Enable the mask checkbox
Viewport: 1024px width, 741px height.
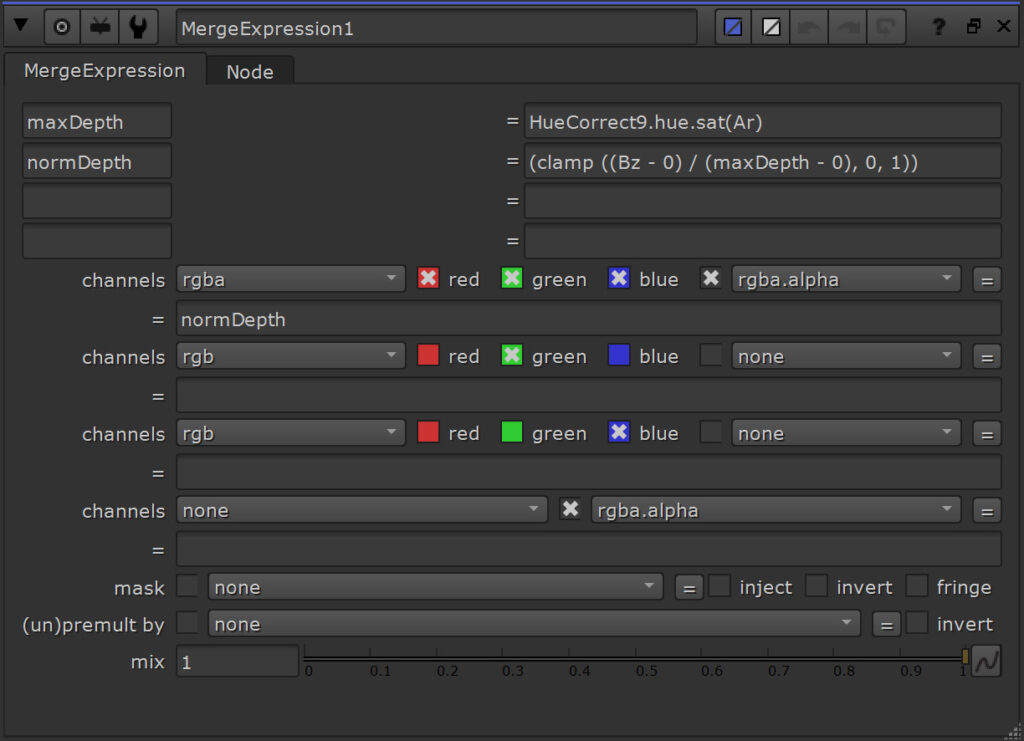coord(188,586)
